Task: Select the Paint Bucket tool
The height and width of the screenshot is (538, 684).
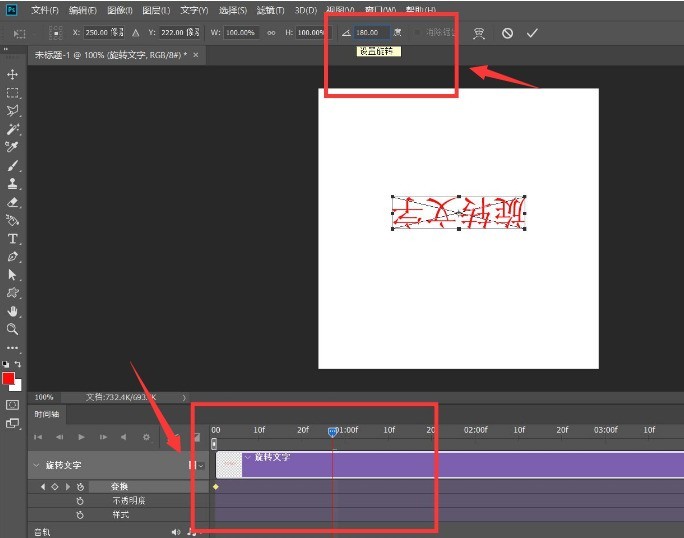Action: click(x=12, y=220)
